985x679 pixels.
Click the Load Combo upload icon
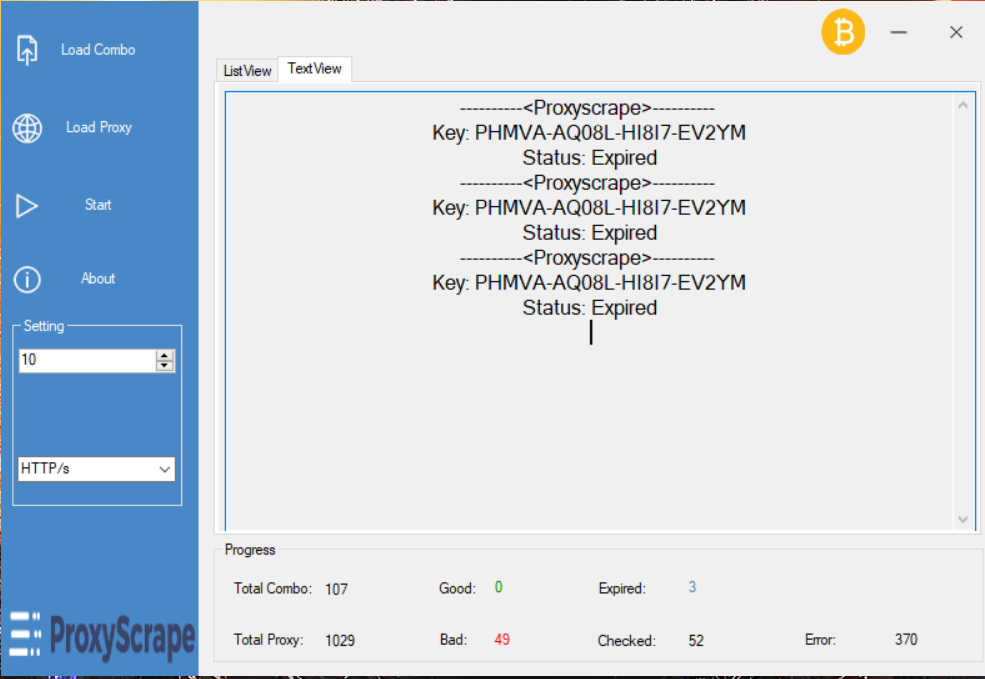(x=27, y=50)
